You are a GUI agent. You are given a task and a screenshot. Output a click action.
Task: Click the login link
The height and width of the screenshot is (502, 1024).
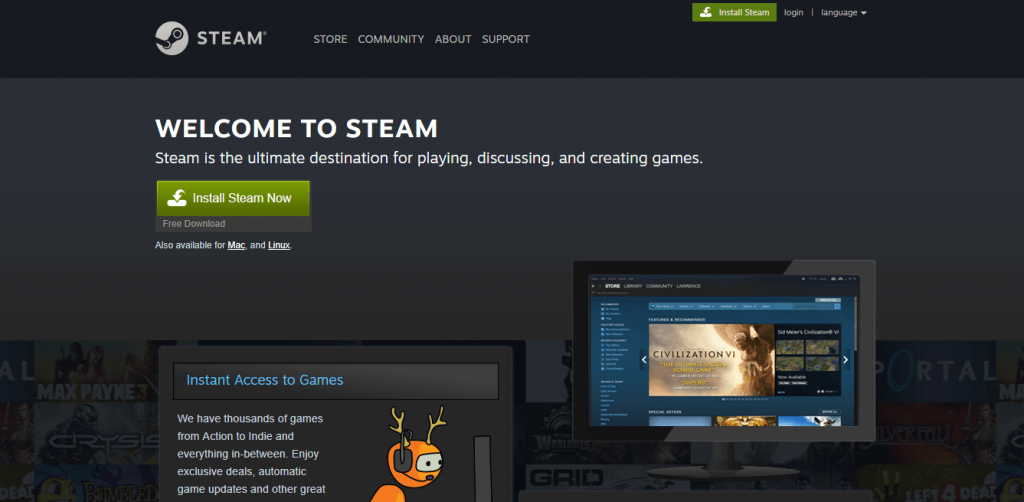794,13
